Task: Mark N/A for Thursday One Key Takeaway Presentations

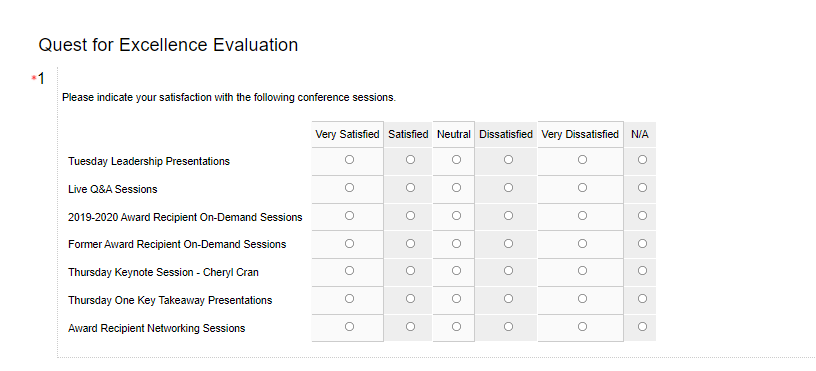Action: click(x=642, y=299)
